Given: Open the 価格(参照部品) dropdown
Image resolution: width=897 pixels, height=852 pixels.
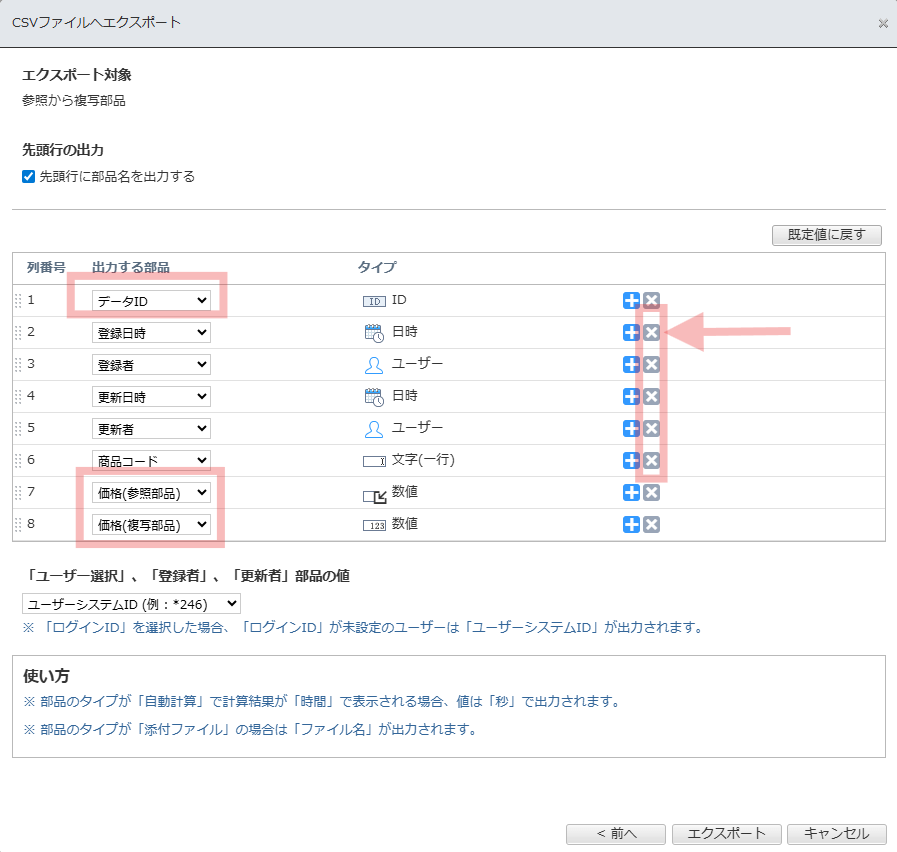Looking at the screenshot, I should [151, 493].
